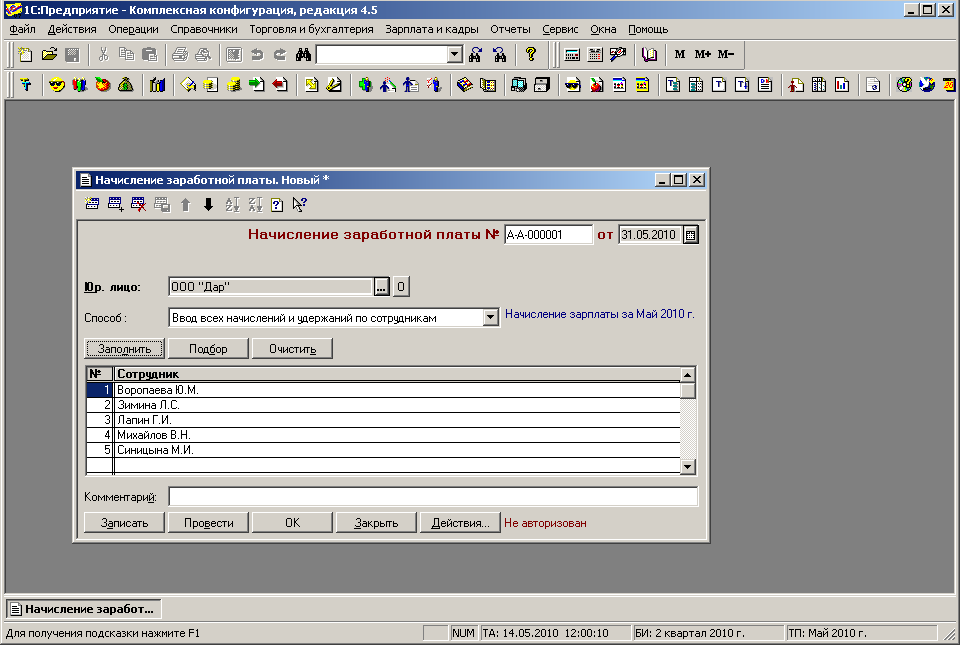Viewport: 960px width, 645px height.
Task: Click into the Комментарий text field
Action: pyautogui.click(x=433, y=497)
